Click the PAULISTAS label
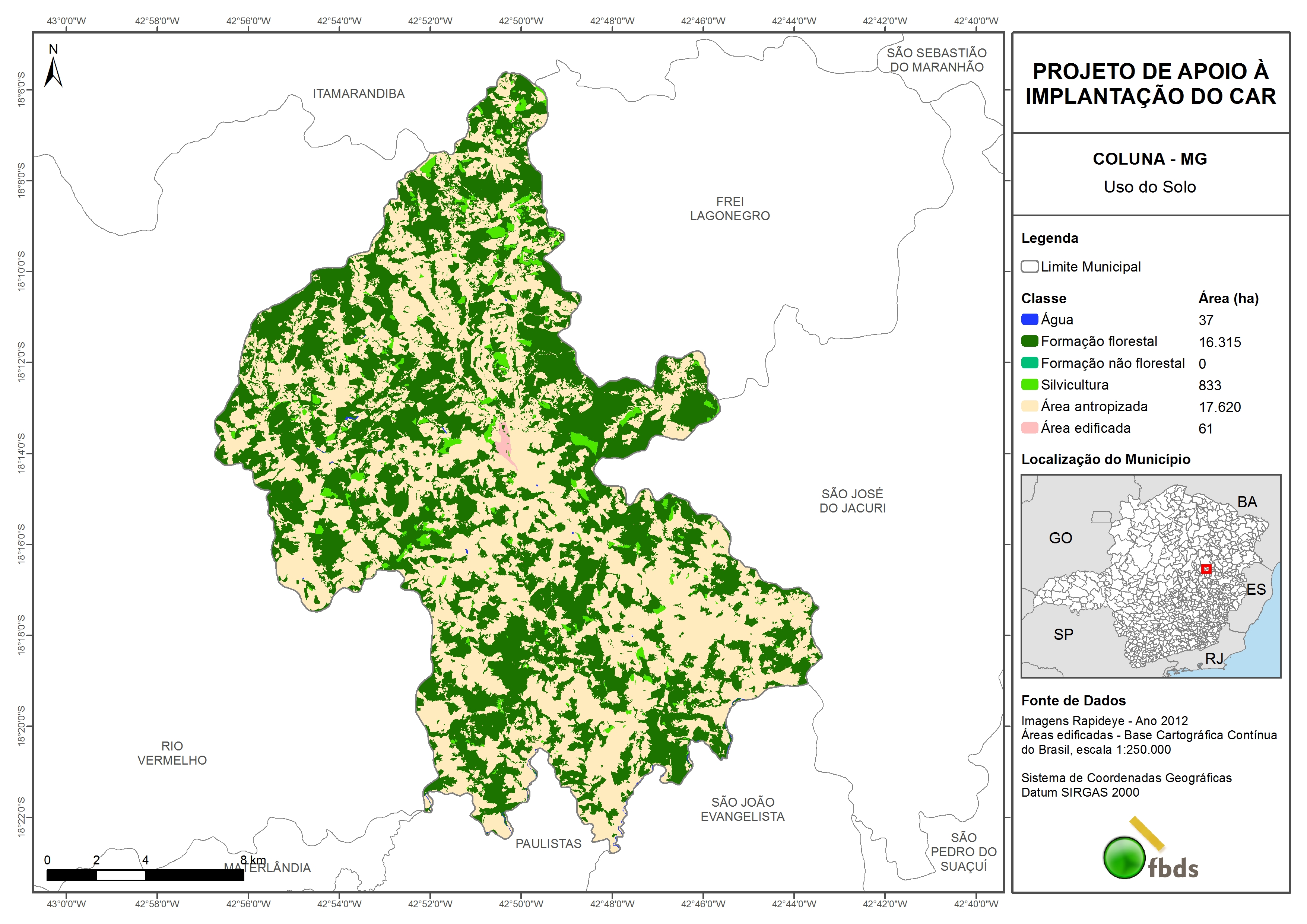The image size is (1307, 924). 548,843
